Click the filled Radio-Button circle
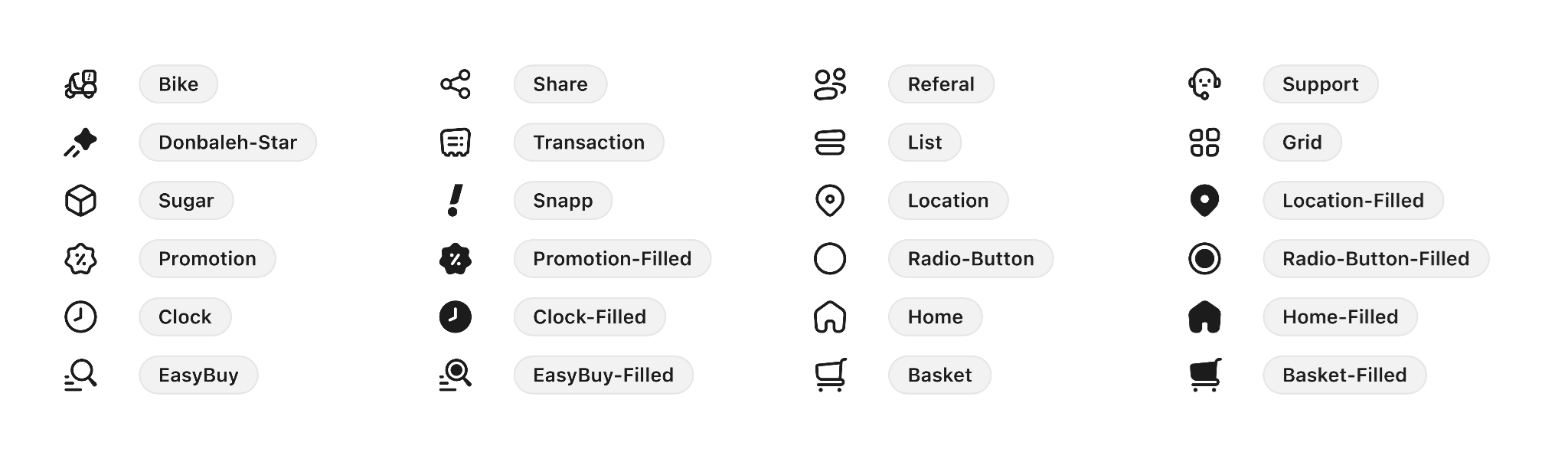 1204,259
